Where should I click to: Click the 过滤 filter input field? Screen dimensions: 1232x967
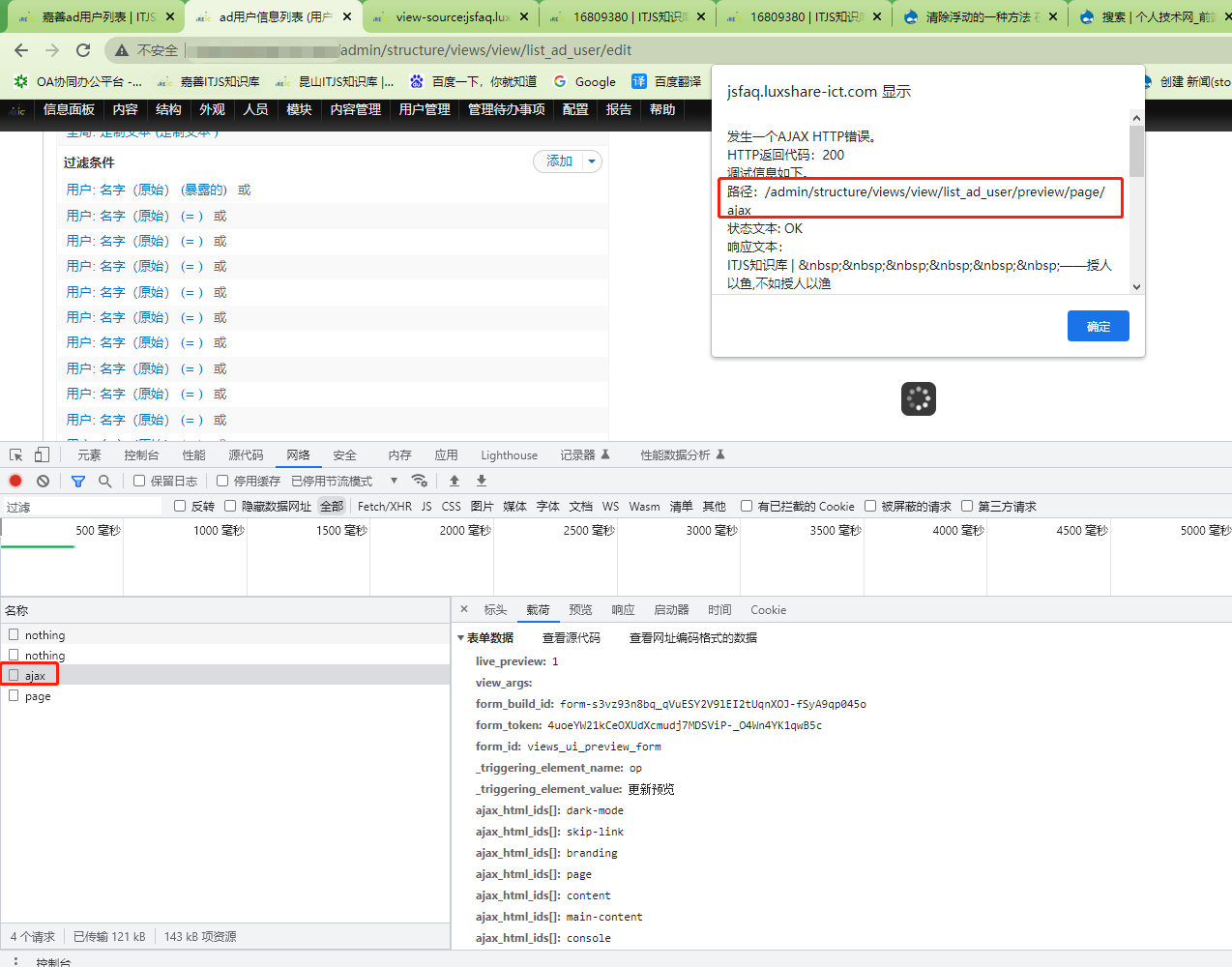click(x=82, y=507)
